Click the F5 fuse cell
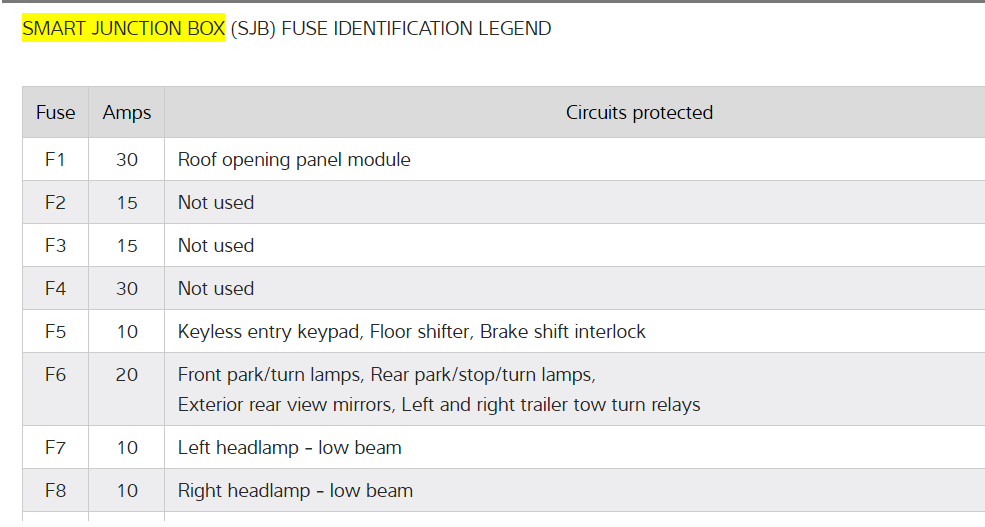 point(55,332)
